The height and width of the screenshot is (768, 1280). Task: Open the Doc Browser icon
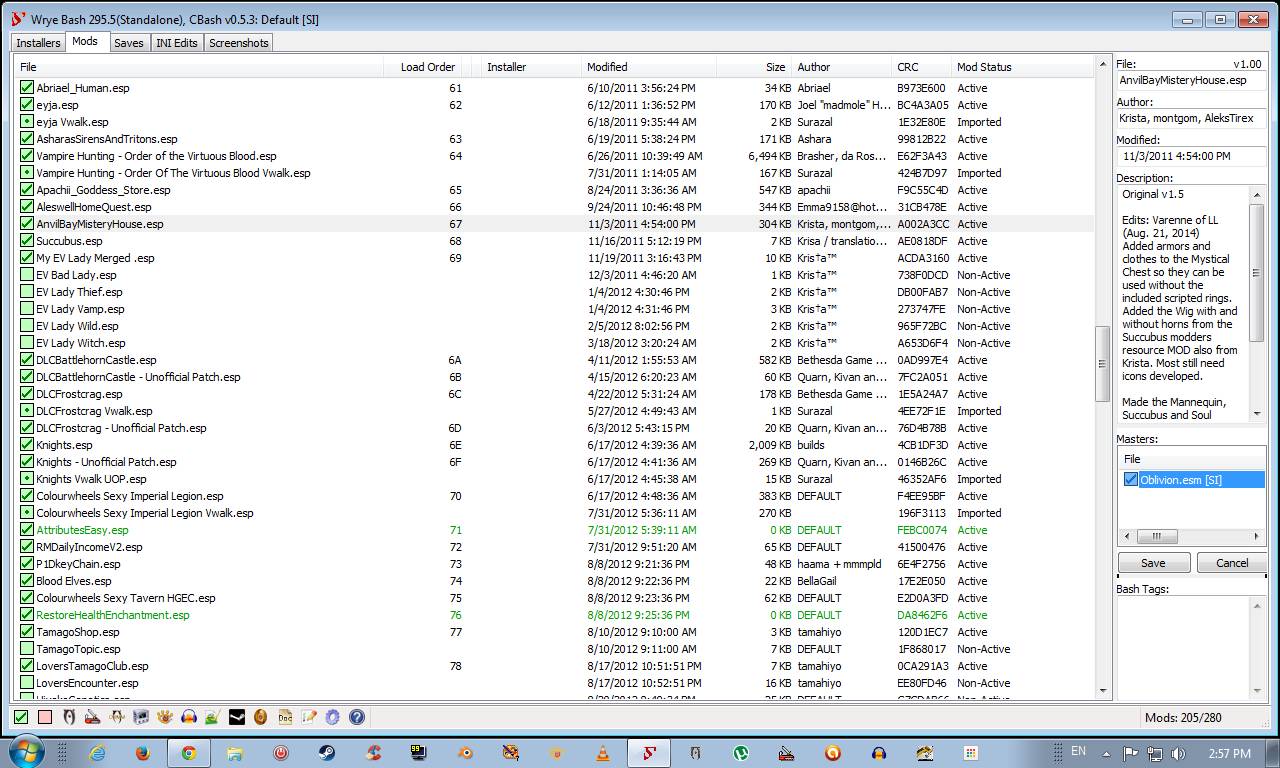tap(285, 717)
